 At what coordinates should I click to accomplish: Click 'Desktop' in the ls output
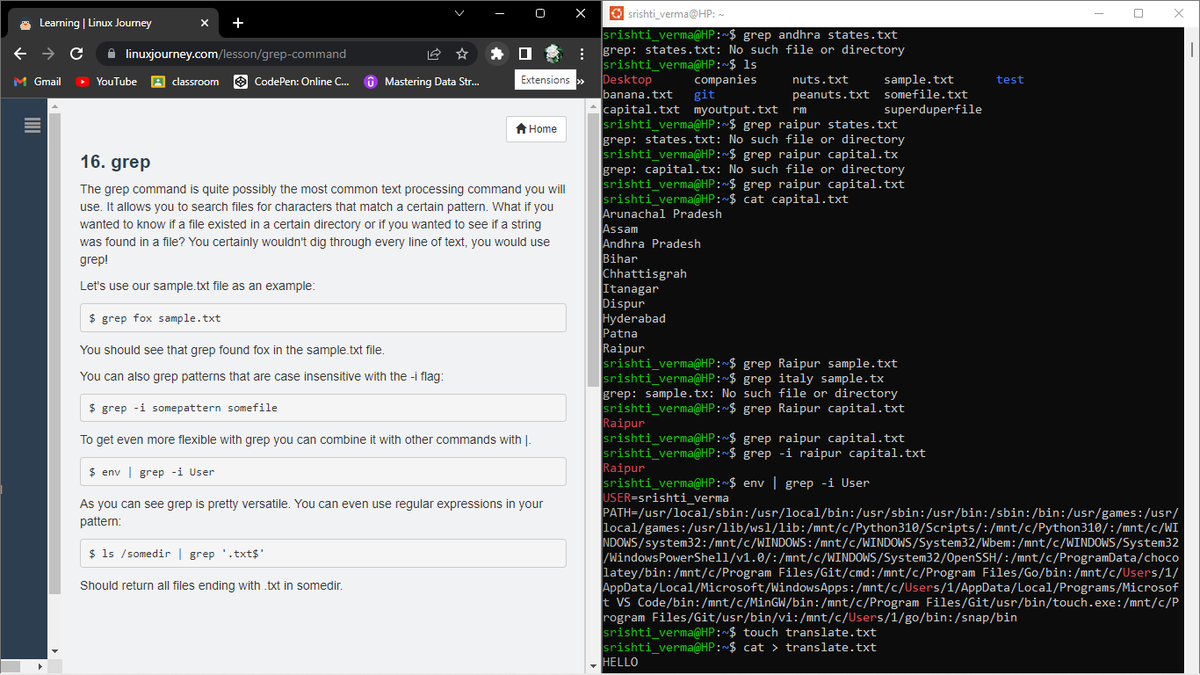(627, 80)
